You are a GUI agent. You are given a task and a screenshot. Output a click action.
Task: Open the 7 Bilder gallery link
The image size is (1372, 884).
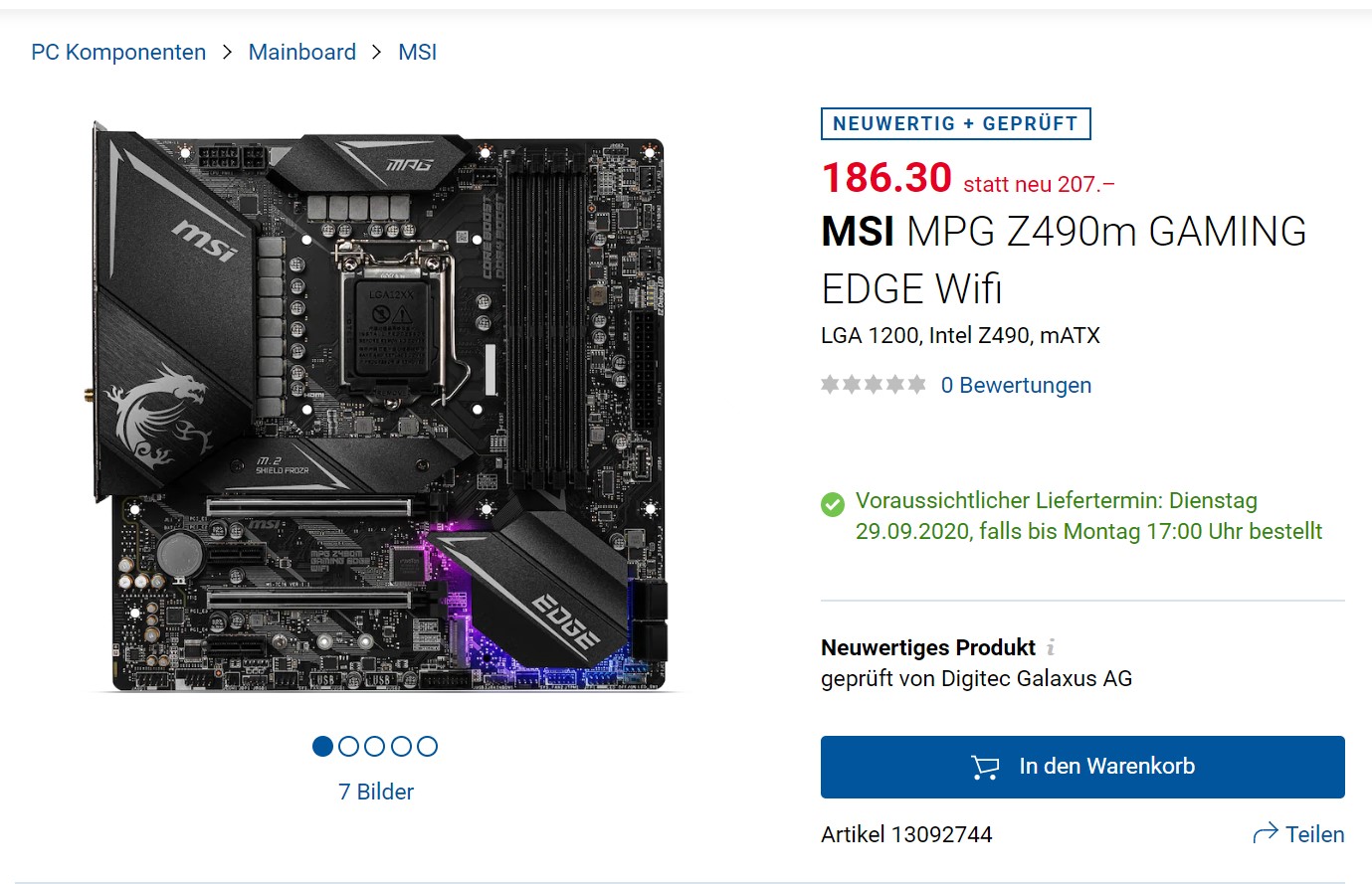click(376, 792)
